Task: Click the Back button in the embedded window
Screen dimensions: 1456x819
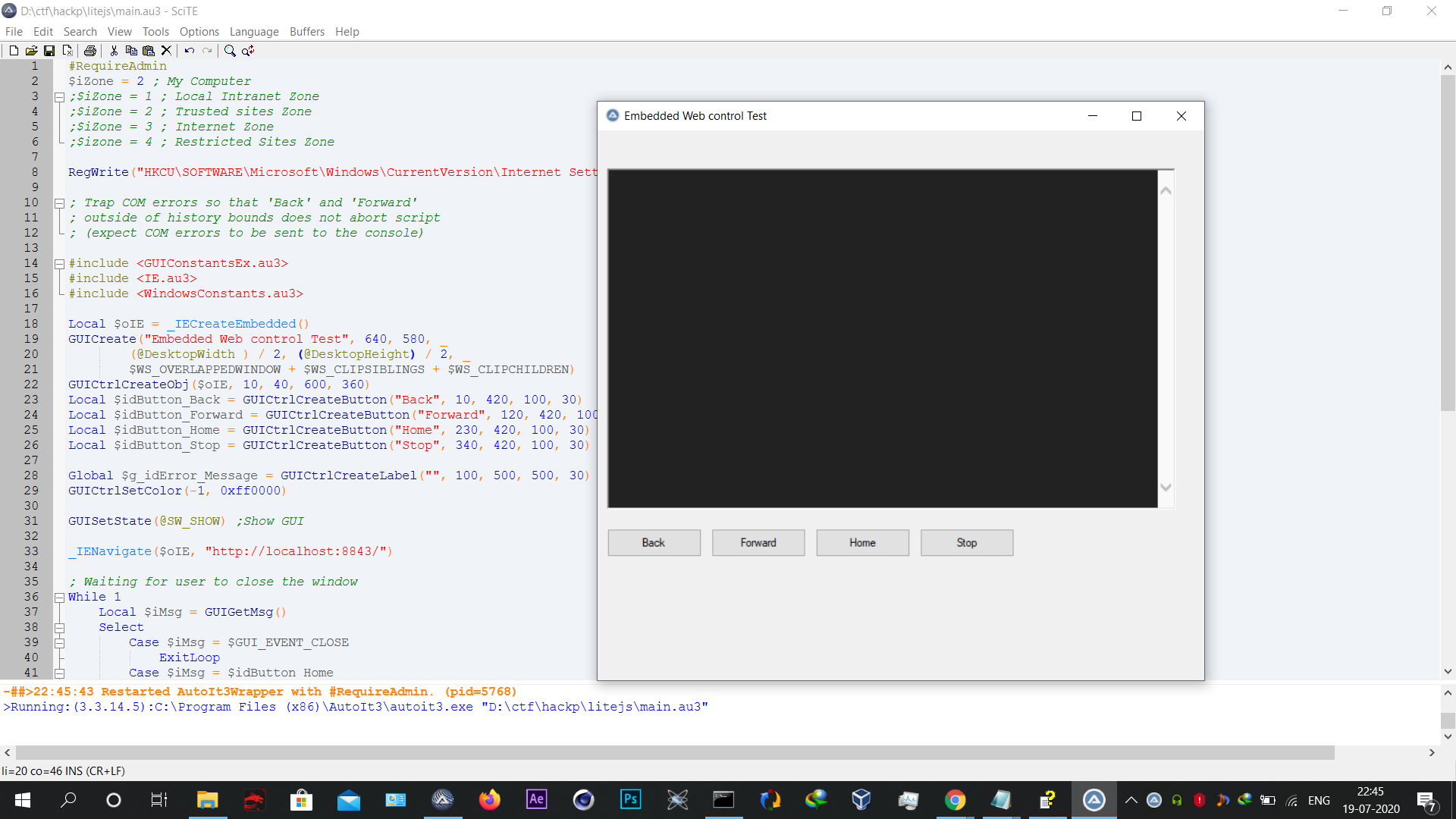Action: pyautogui.click(x=654, y=543)
